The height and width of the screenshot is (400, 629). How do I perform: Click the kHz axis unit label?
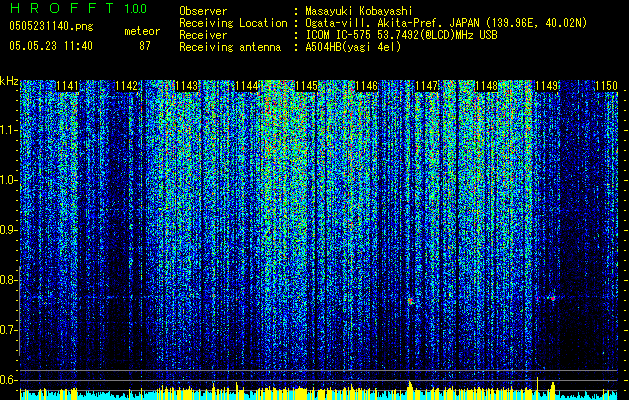coord(9,81)
